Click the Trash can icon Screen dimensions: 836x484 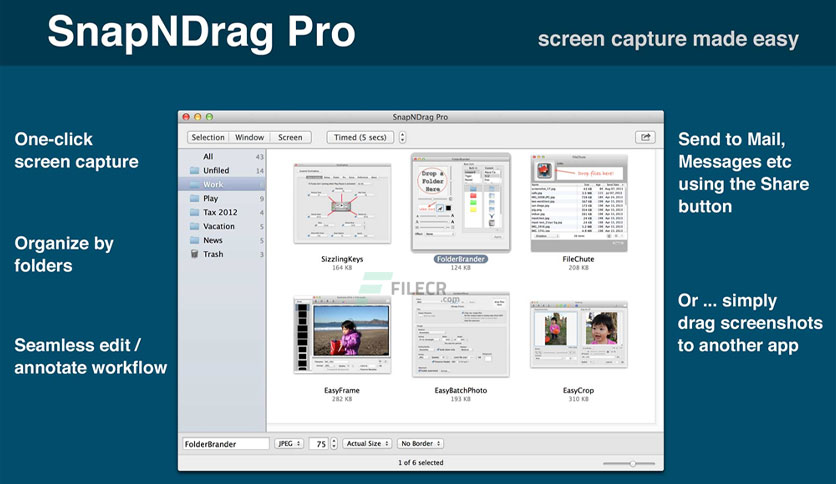(195, 254)
